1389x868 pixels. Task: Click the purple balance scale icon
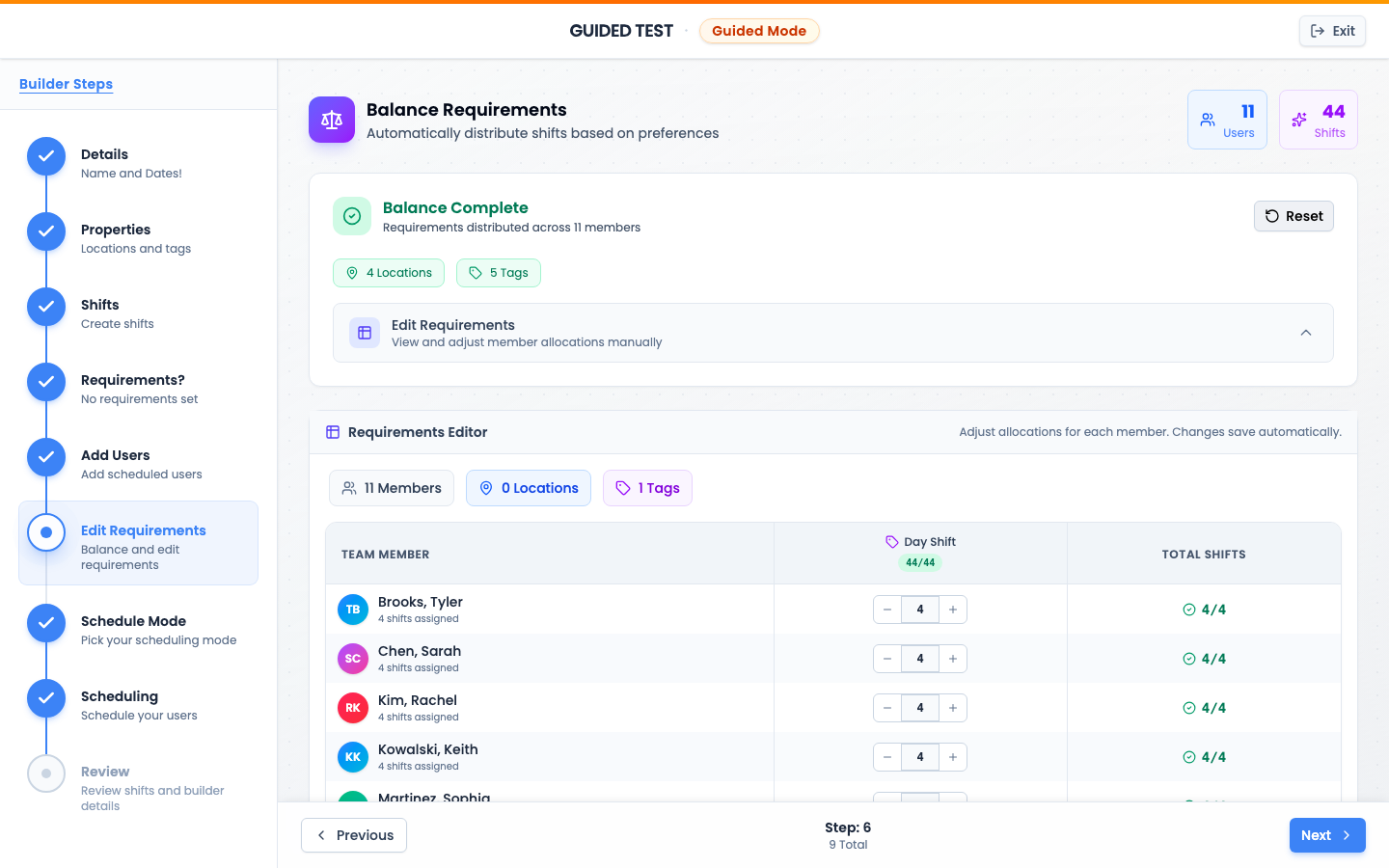pos(332,120)
